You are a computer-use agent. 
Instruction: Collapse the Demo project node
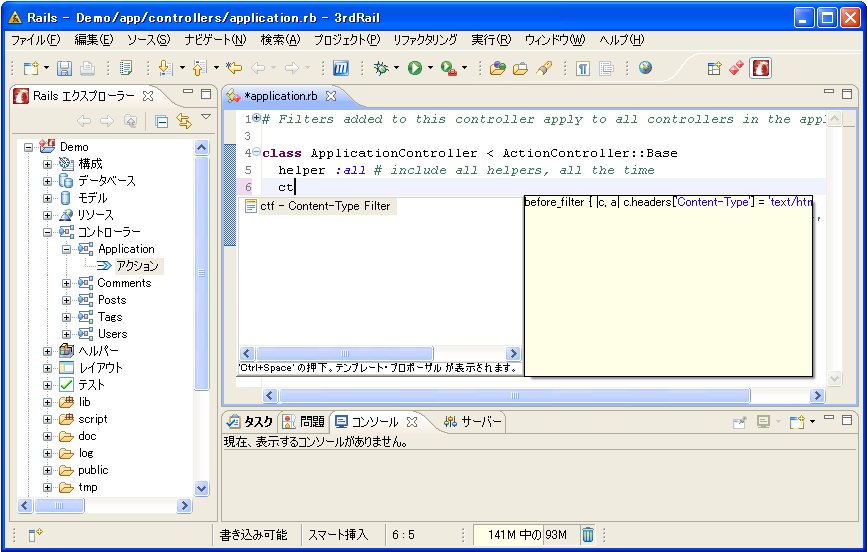click(x=29, y=147)
